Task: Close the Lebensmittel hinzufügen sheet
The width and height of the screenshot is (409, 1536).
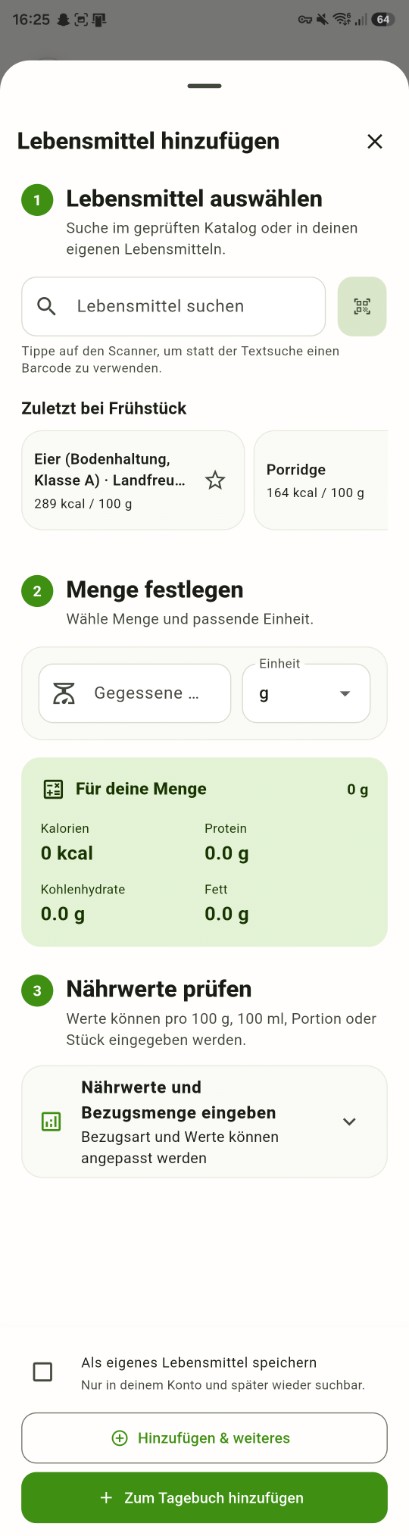Action: click(x=375, y=141)
